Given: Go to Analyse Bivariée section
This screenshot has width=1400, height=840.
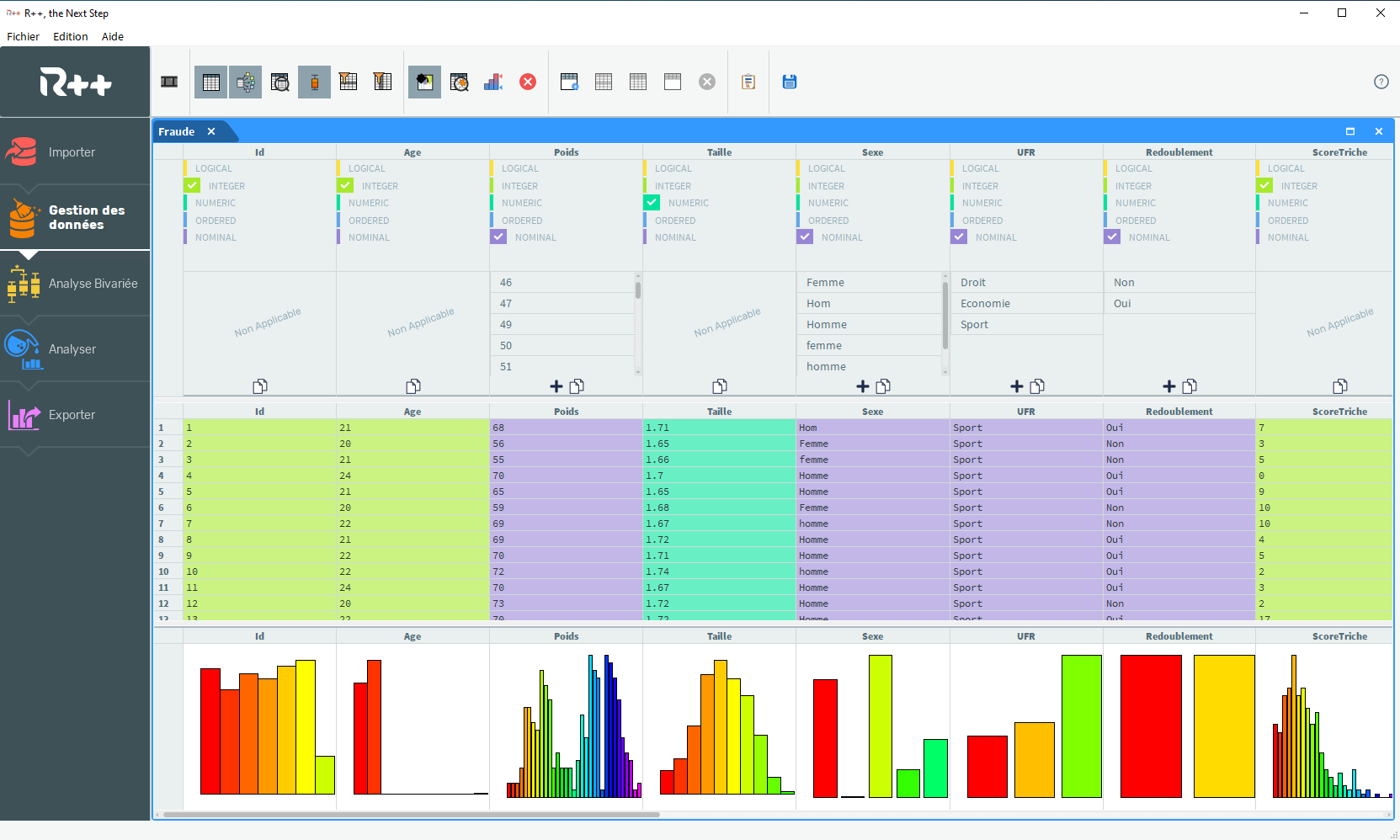Looking at the screenshot, I should [93, 284].
